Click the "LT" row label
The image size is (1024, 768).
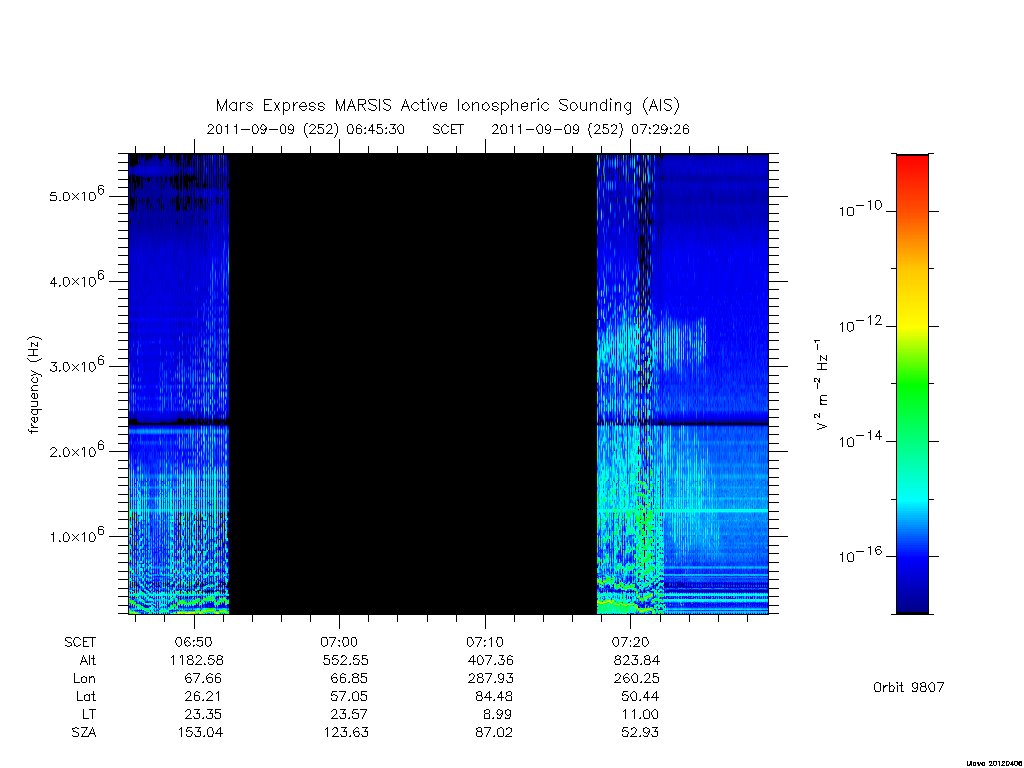pos(89,714)
